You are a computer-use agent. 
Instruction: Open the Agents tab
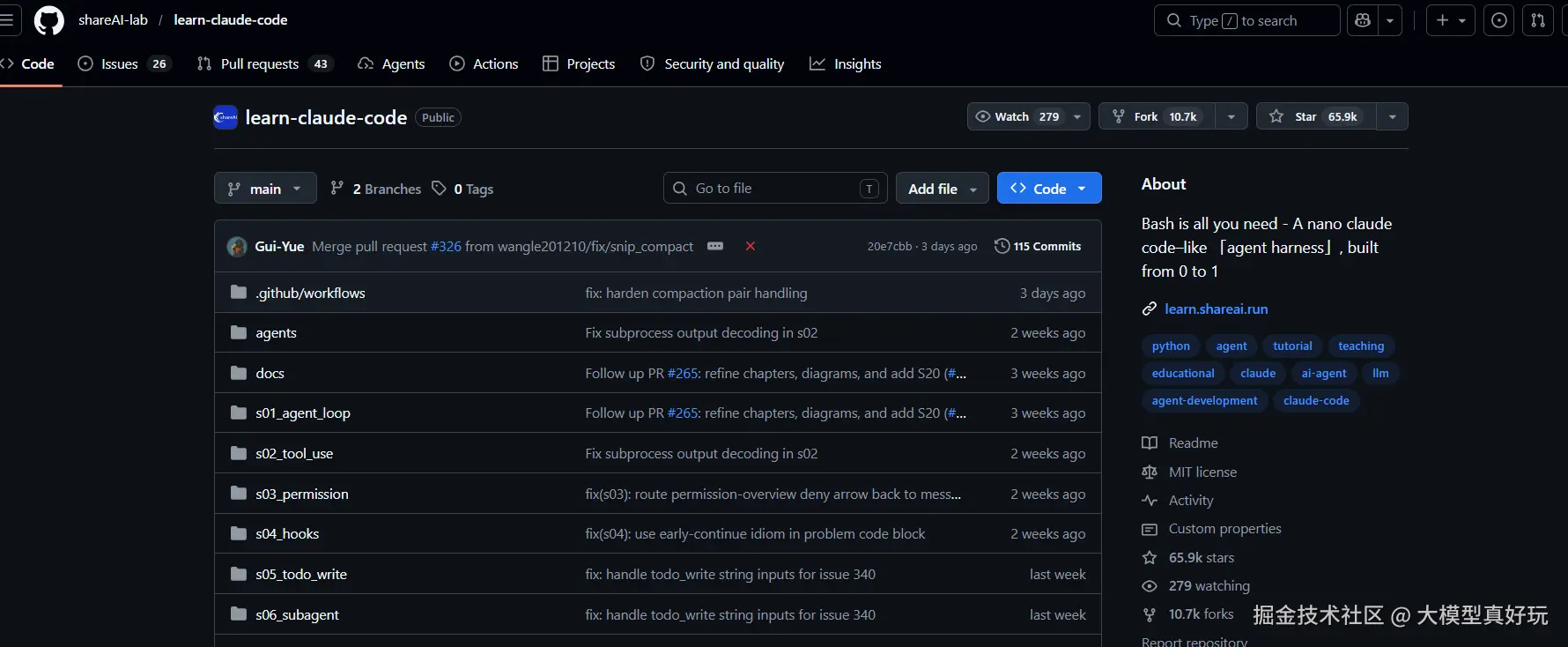click(x=391, y=63)
